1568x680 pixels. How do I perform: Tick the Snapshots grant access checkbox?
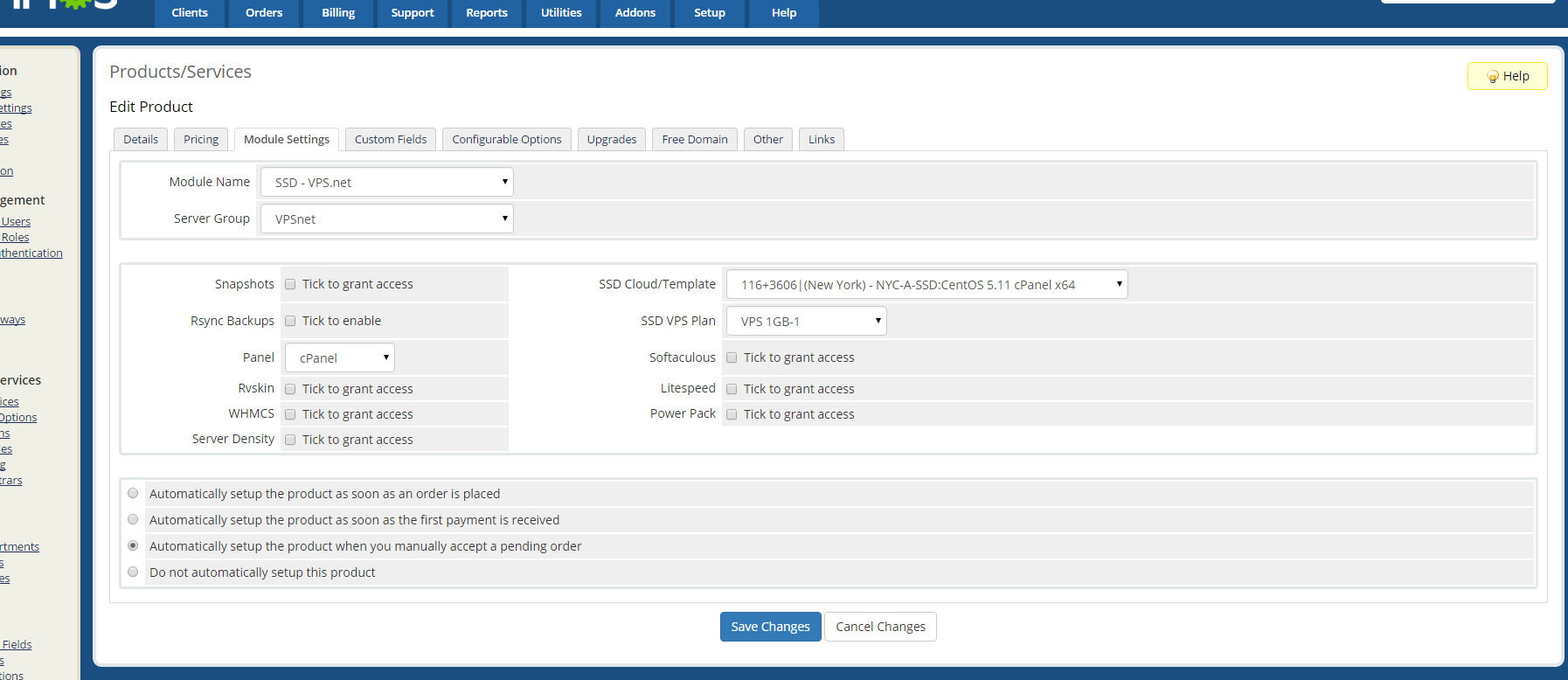pyautogui.click(x=290, y=284)
